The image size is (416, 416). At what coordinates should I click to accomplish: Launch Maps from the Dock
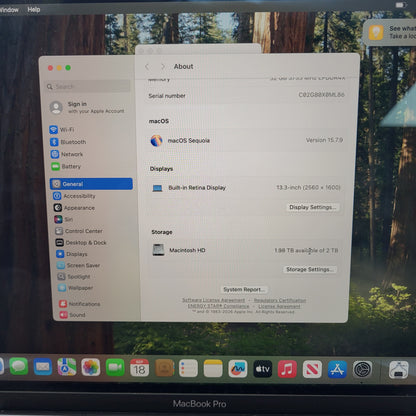coord(67,367)
